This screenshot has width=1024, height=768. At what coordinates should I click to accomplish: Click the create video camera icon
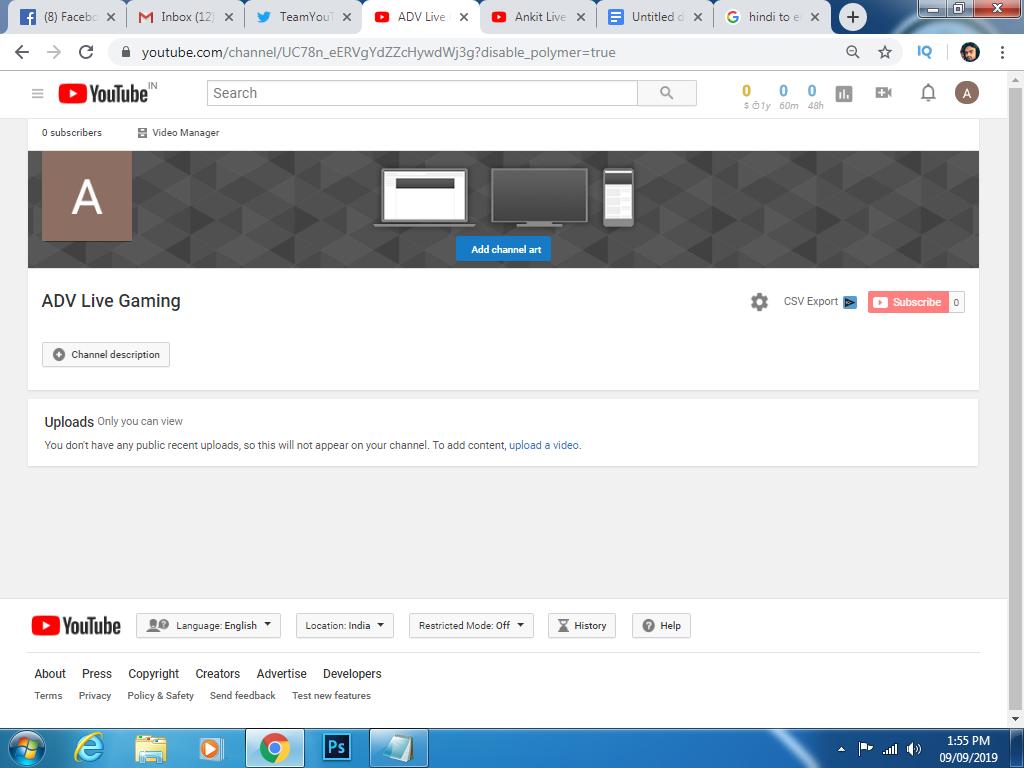click(x=883, y=93)
